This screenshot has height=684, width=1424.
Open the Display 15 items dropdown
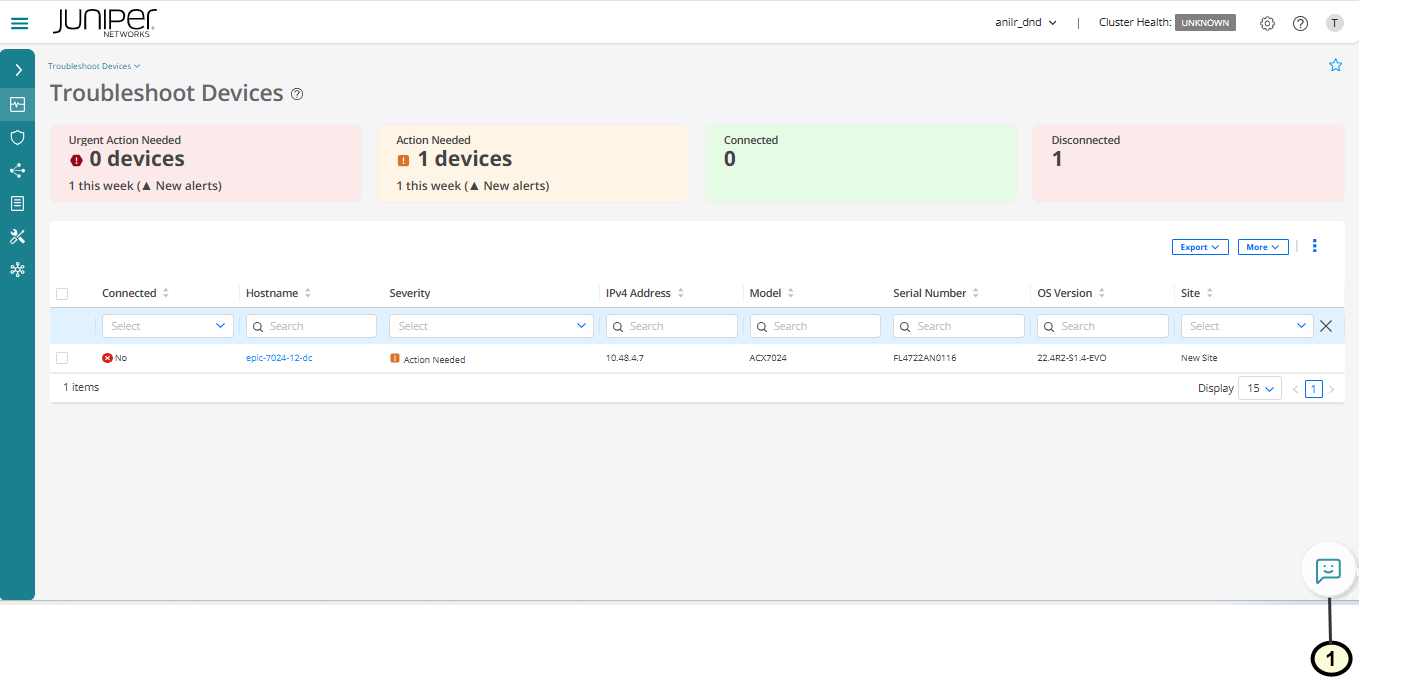tap(1260, 388)
